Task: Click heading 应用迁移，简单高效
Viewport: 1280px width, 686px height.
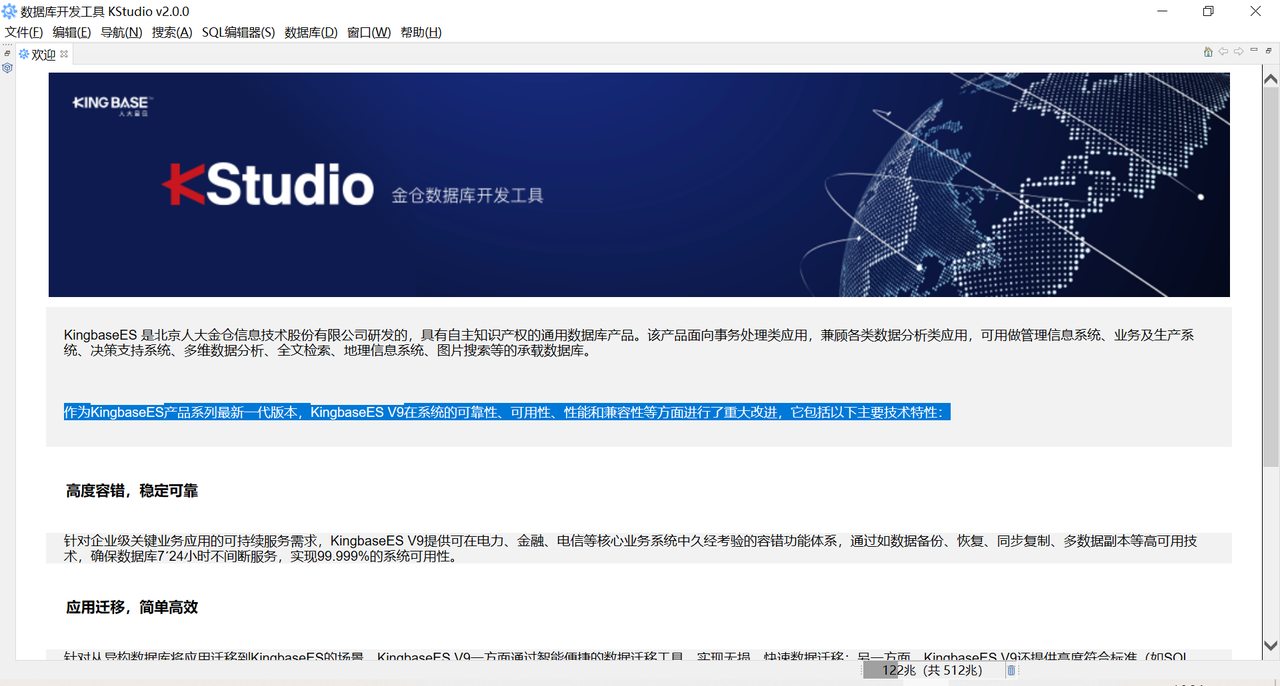Action: [x=132, y=607]
